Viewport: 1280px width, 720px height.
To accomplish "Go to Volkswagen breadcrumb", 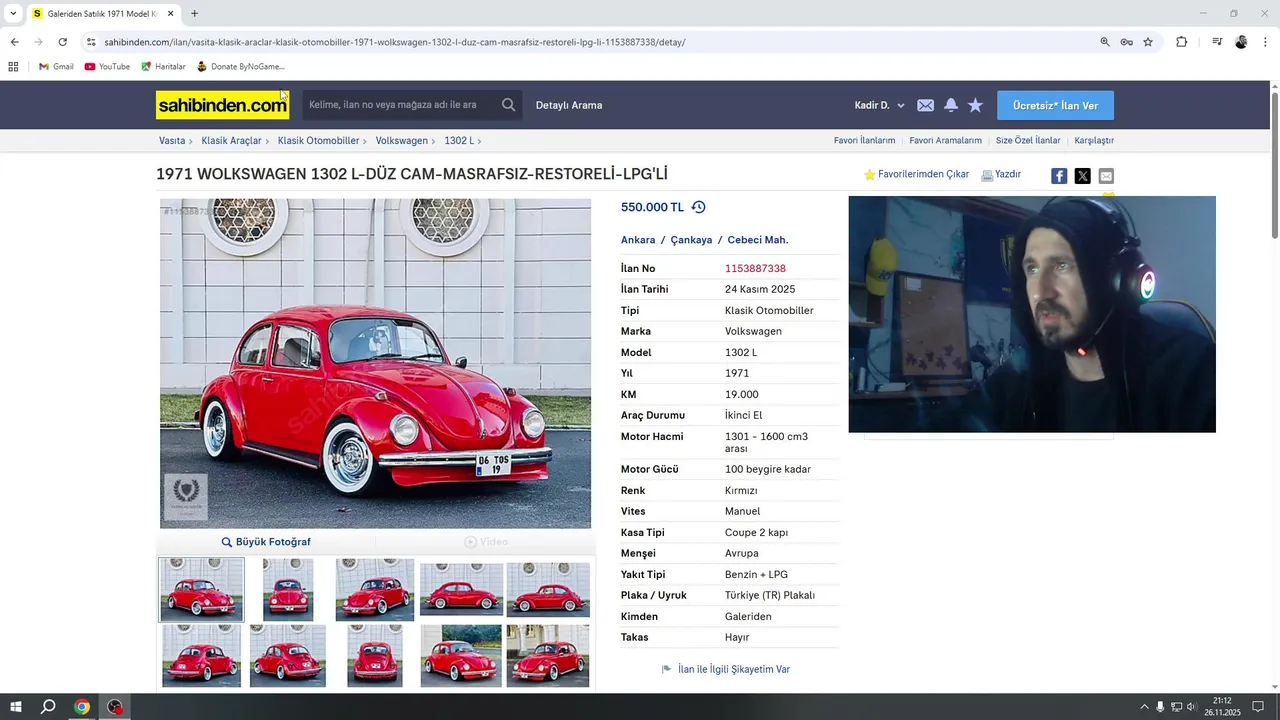I will 402,141.
